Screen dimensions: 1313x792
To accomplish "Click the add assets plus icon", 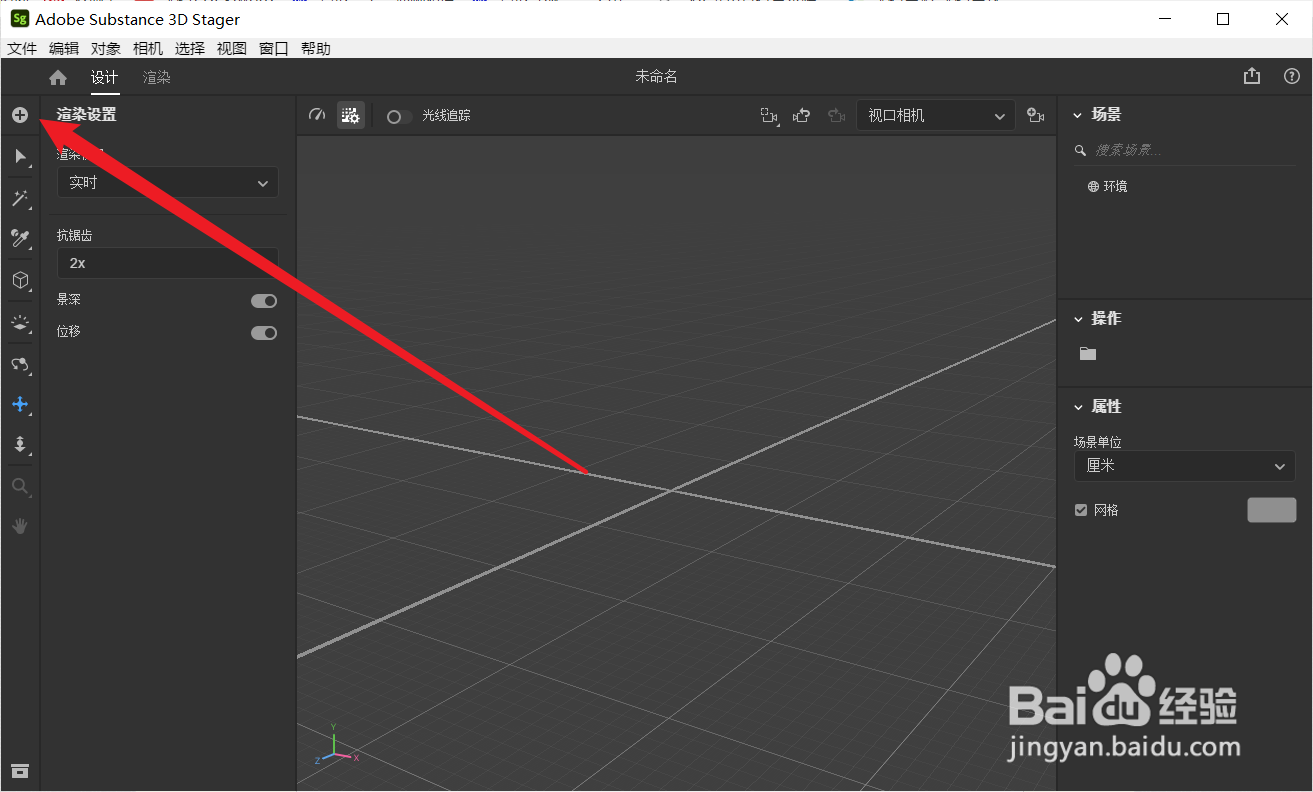I will pos(20,115).
